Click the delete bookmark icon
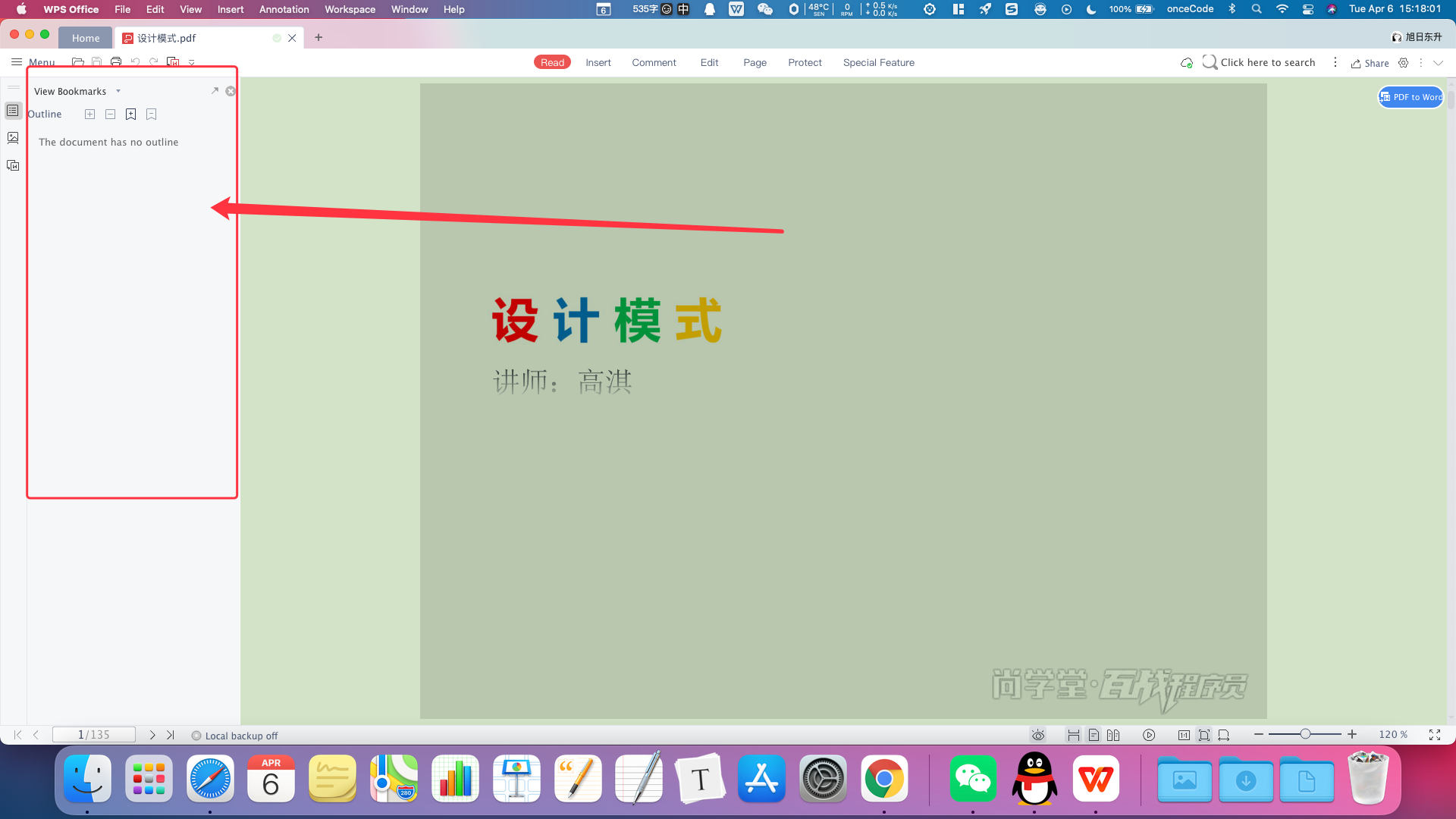Screen dimensions: 1456x819 point(151,115)
